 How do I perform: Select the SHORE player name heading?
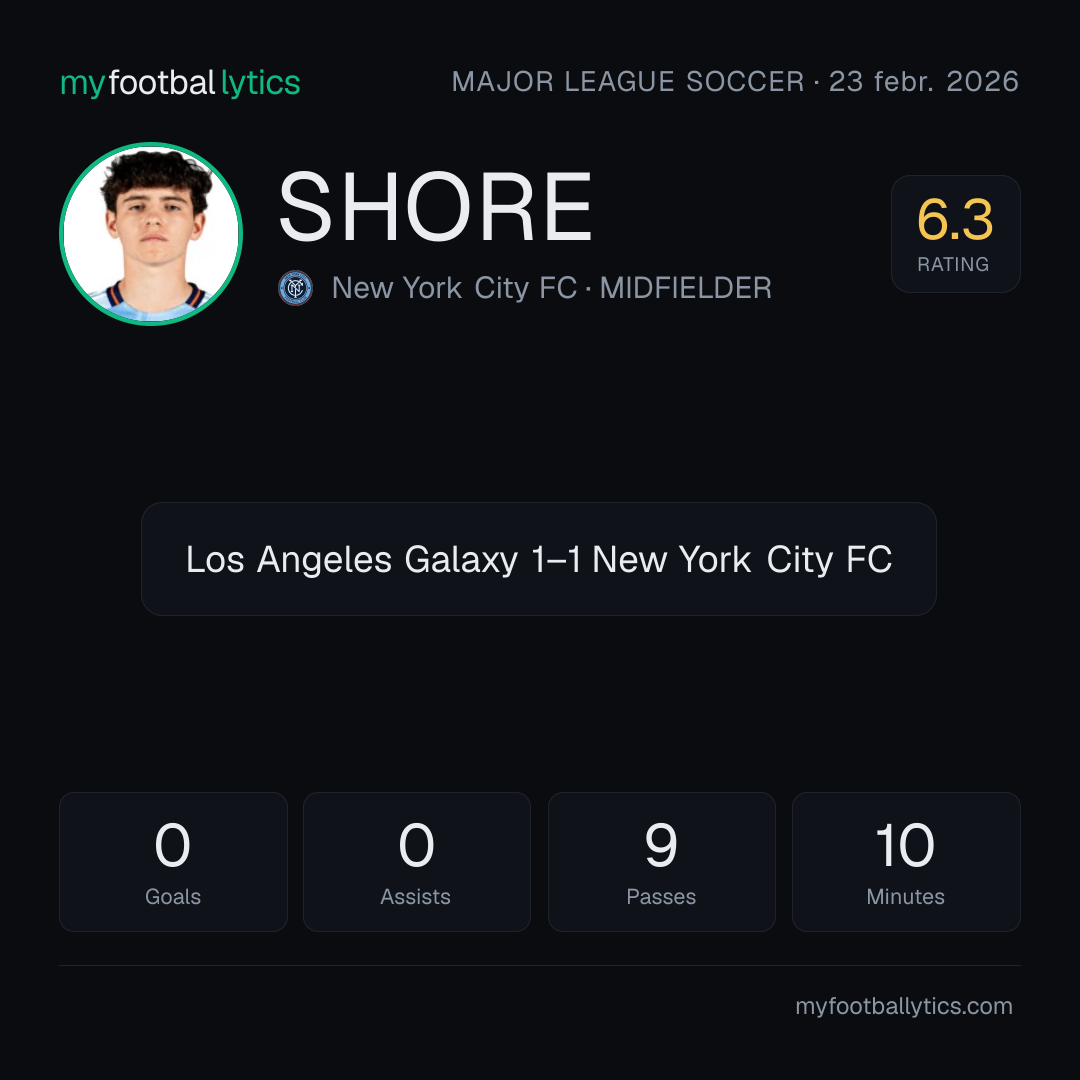[x=435, y=207]
